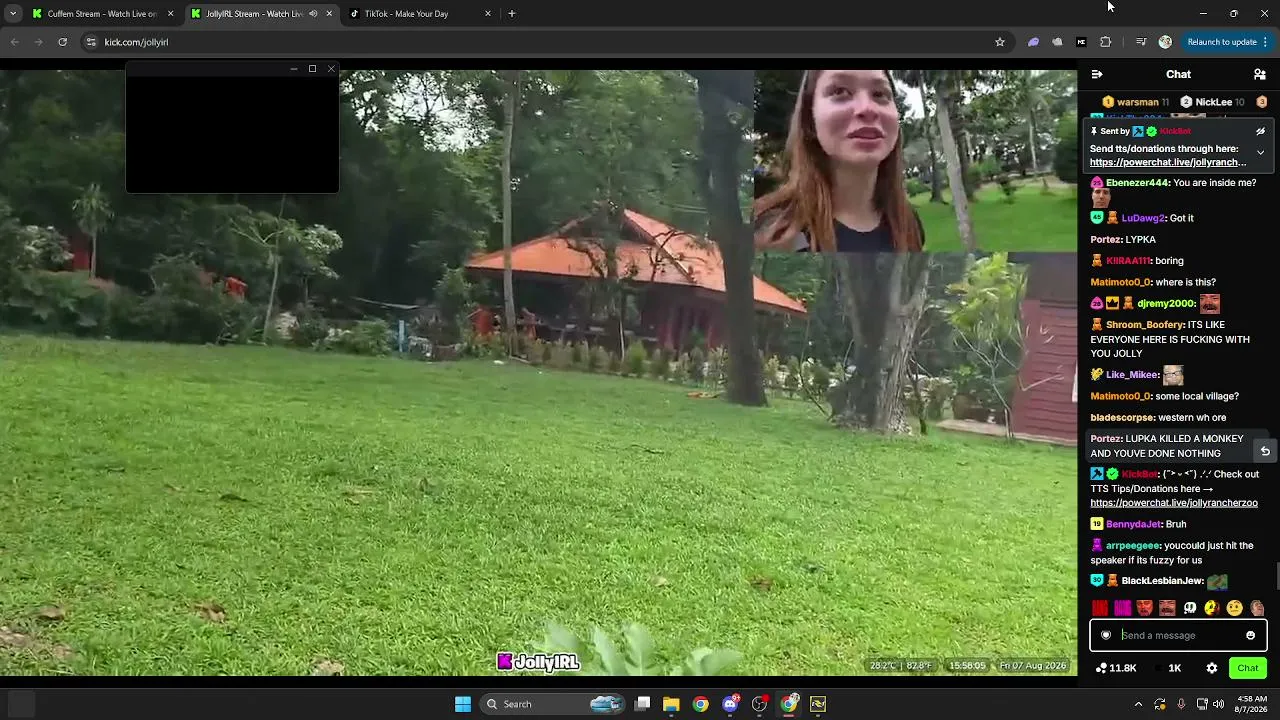Screen dimensions: 1280x720
Task: Click the taskbar Search box
Action: coord(553,704)
